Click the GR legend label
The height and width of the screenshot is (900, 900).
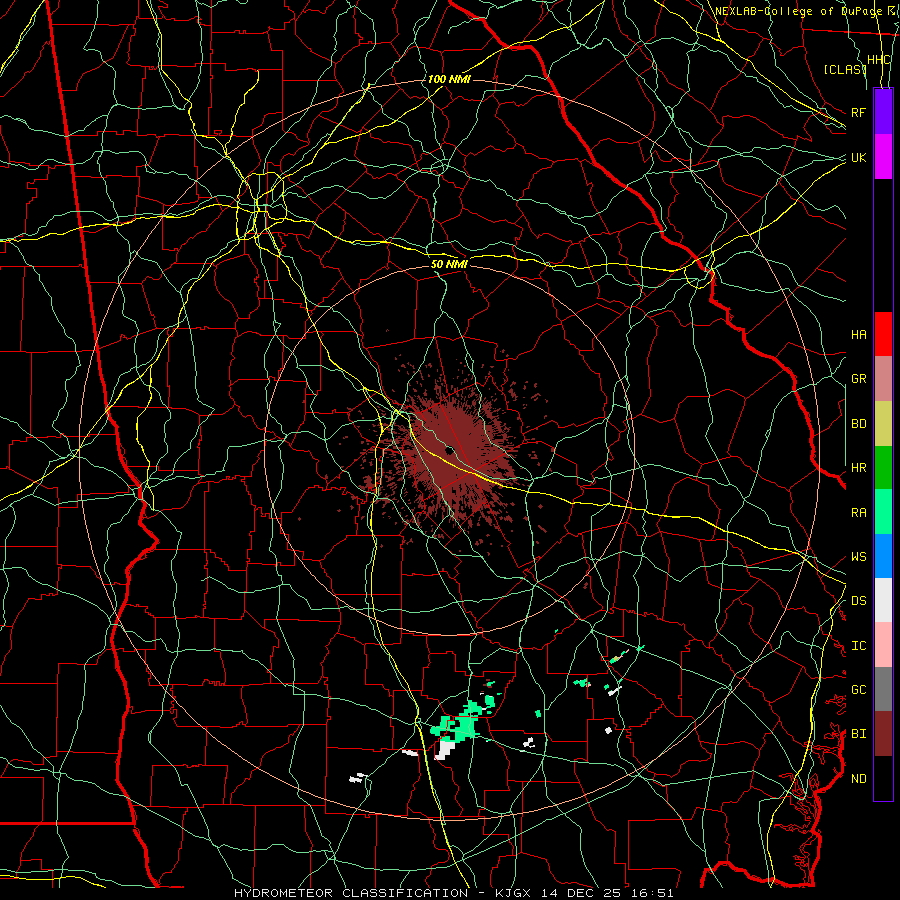point(858,379)
